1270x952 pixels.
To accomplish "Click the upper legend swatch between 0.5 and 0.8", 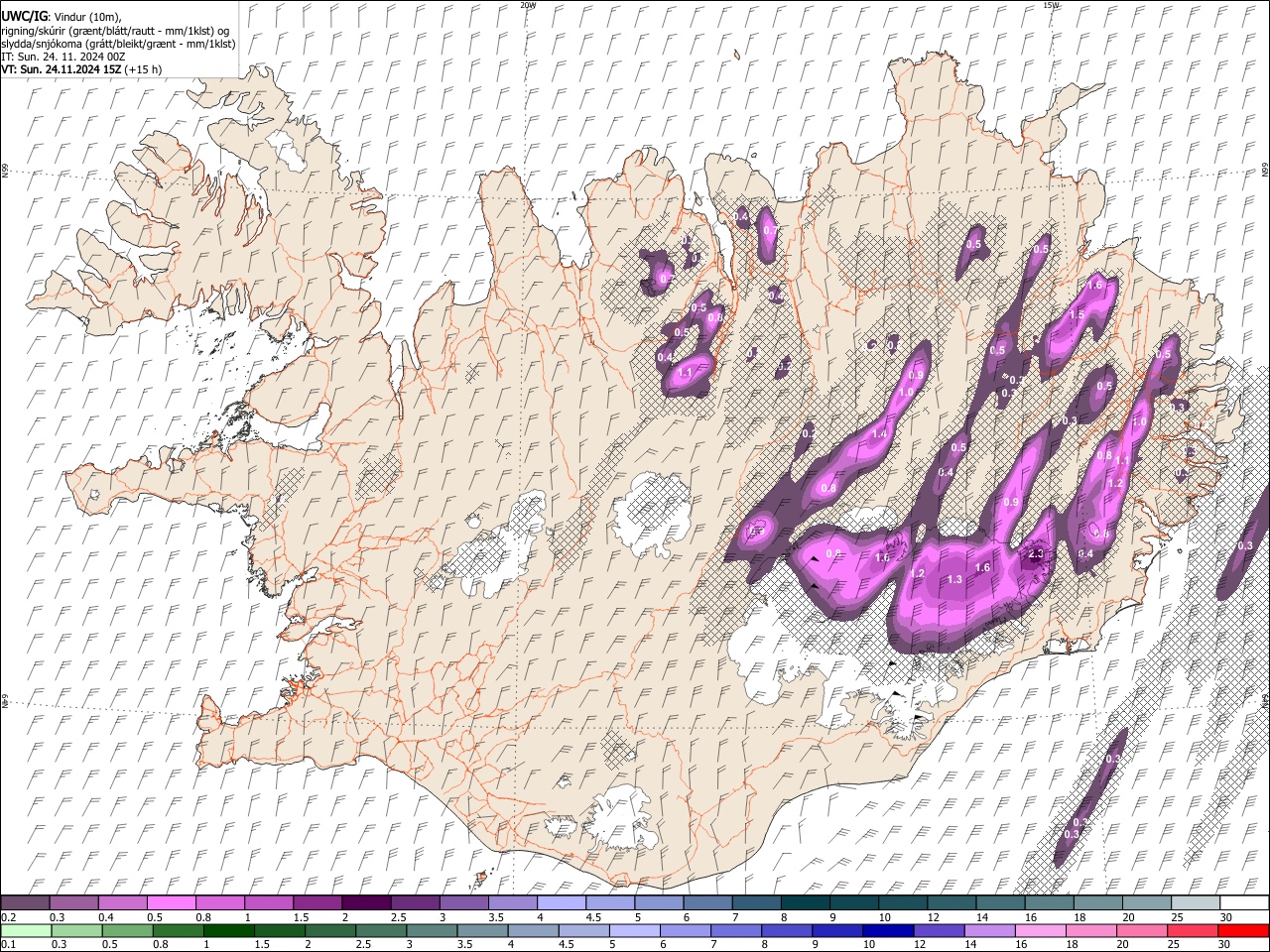I will pos(171,902).
